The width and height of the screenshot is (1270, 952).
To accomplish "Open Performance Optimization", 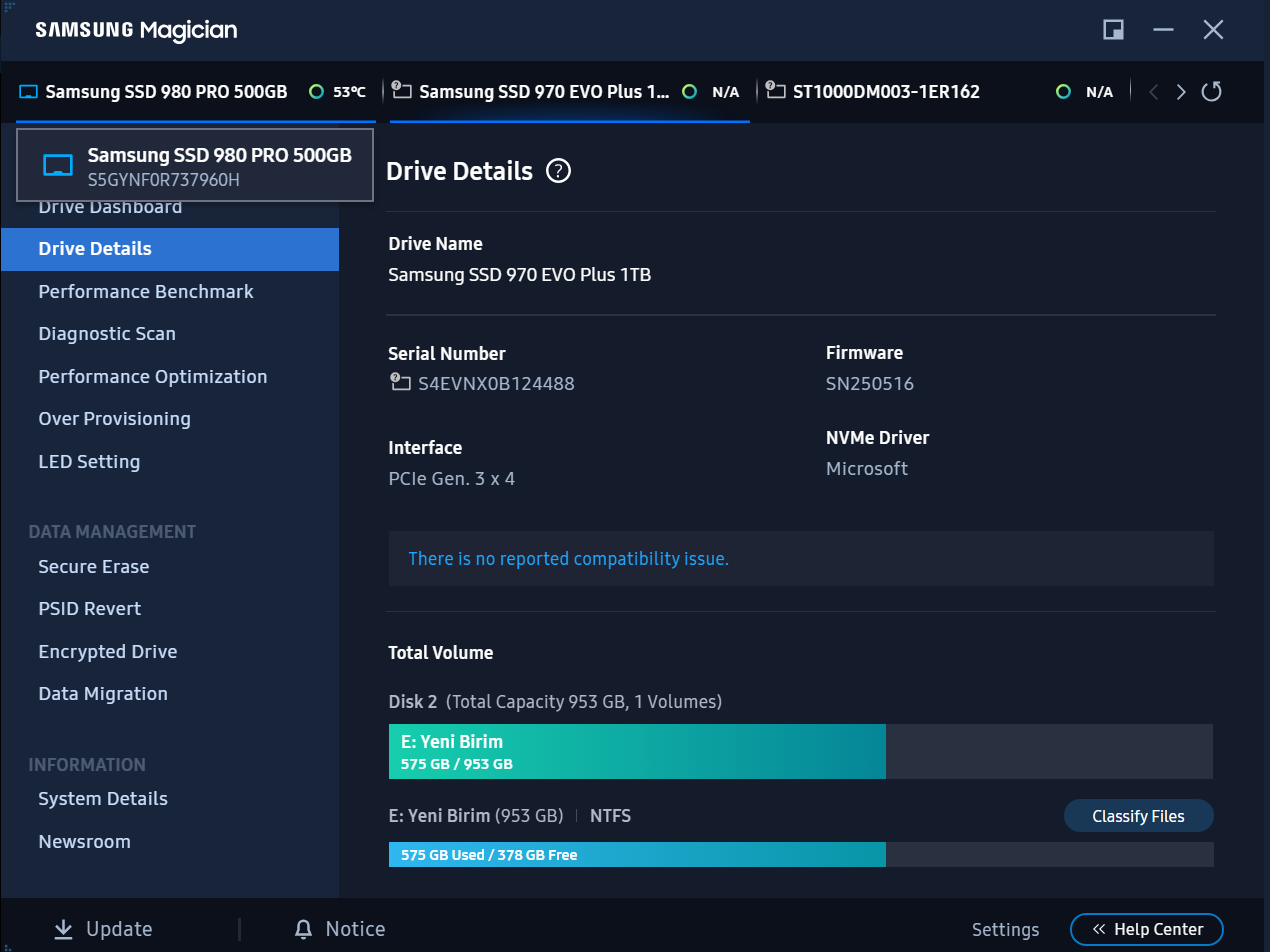I will coord(153,377).
